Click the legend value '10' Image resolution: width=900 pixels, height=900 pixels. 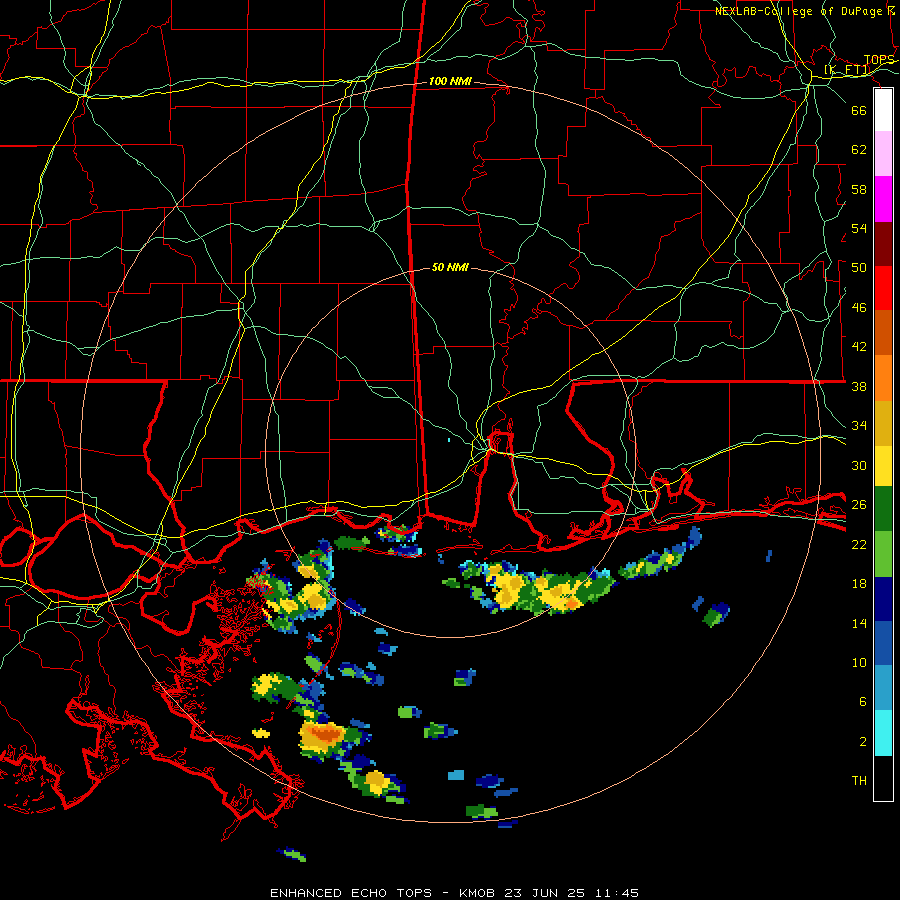(x=859, y=662)
